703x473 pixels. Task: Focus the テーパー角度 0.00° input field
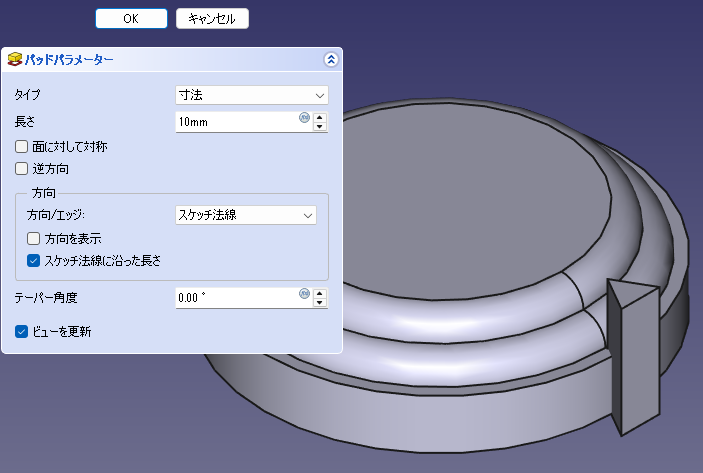coord(235,298)
